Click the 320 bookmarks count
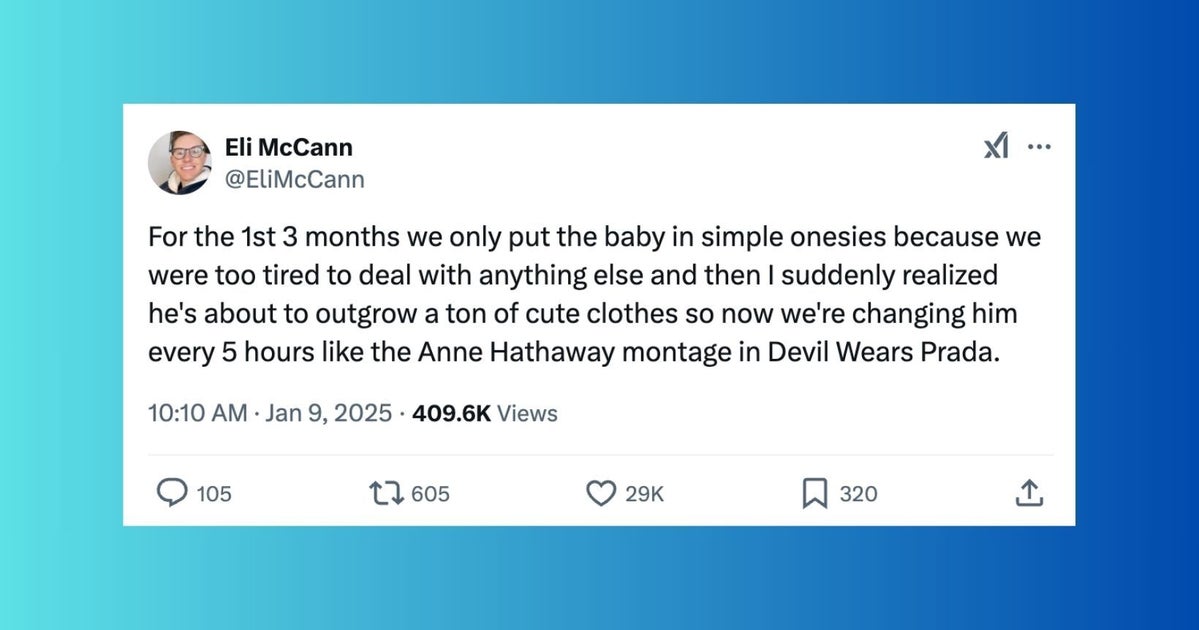 (x=858, y=494)
